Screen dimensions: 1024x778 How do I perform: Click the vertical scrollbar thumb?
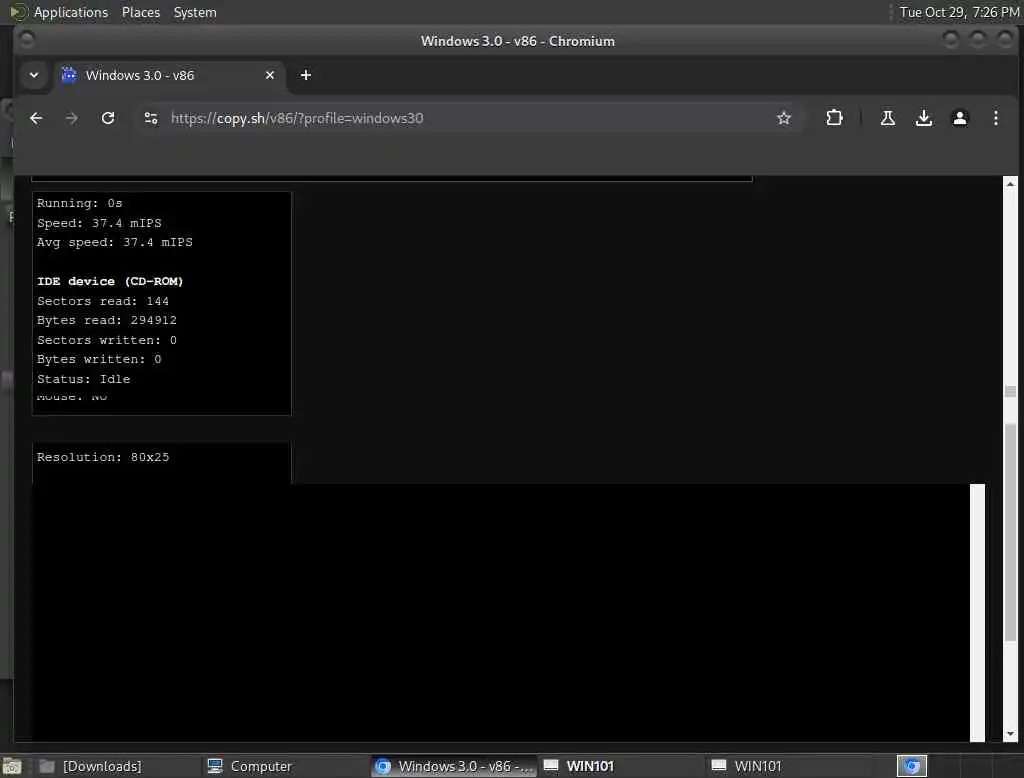click(x=1010, y=532)
